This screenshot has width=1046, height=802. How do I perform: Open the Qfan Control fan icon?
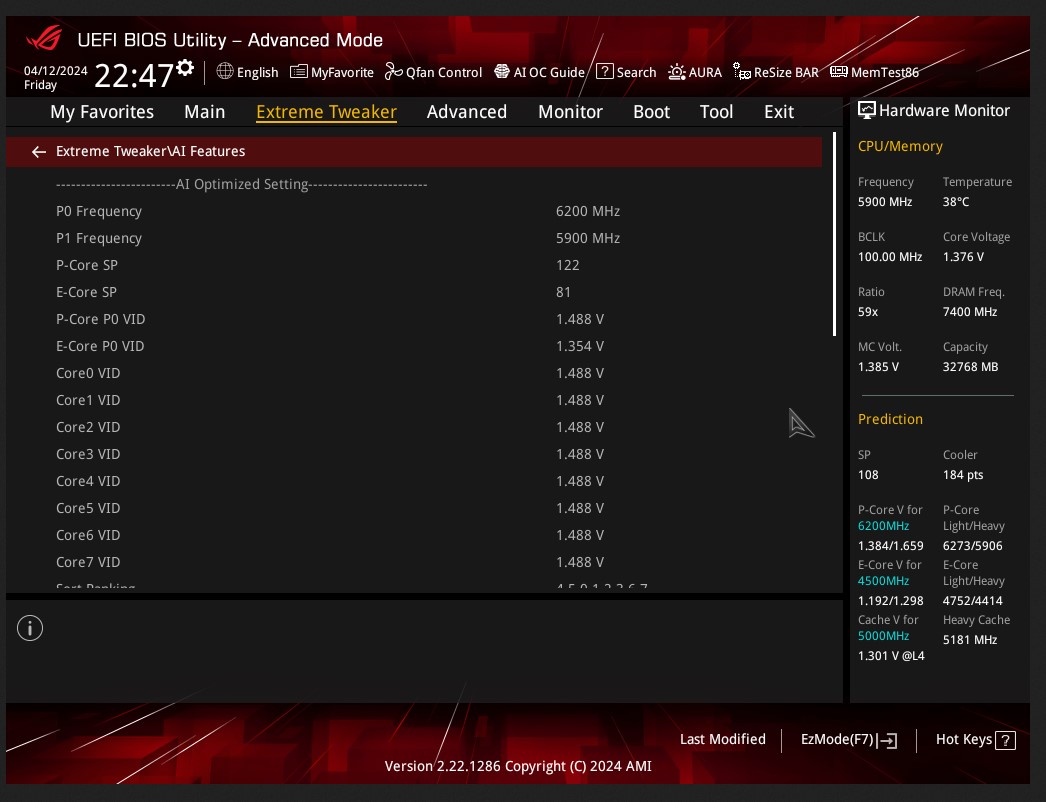(x=394, y=71)
